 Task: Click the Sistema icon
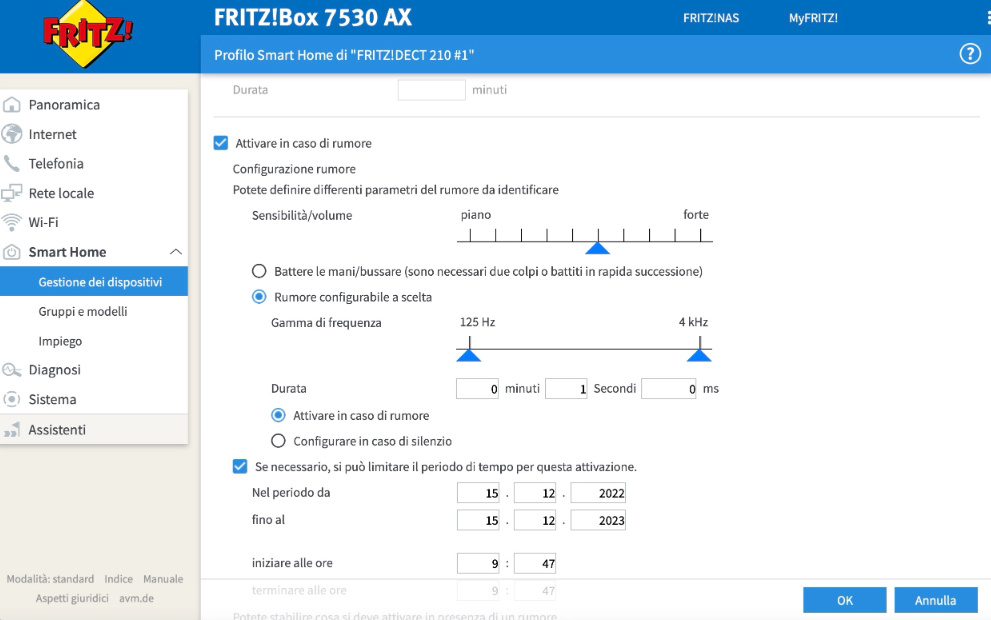coord(12,399)
